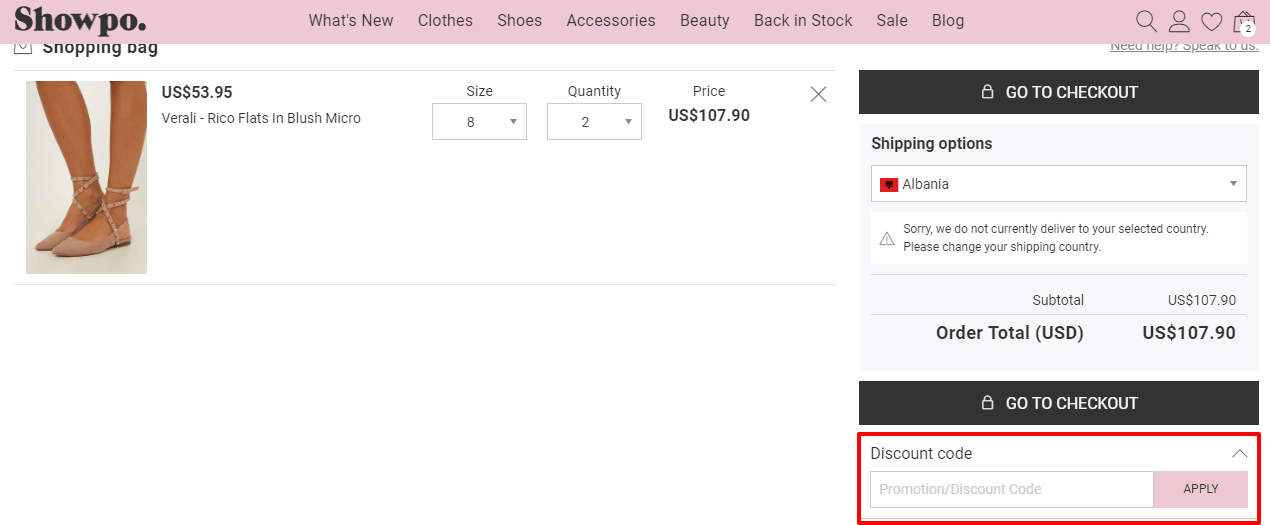Viewport: 1270px width, 525px height.
Task: Click the top GO TO CHECKOUT button
Action: point(1059,92)
